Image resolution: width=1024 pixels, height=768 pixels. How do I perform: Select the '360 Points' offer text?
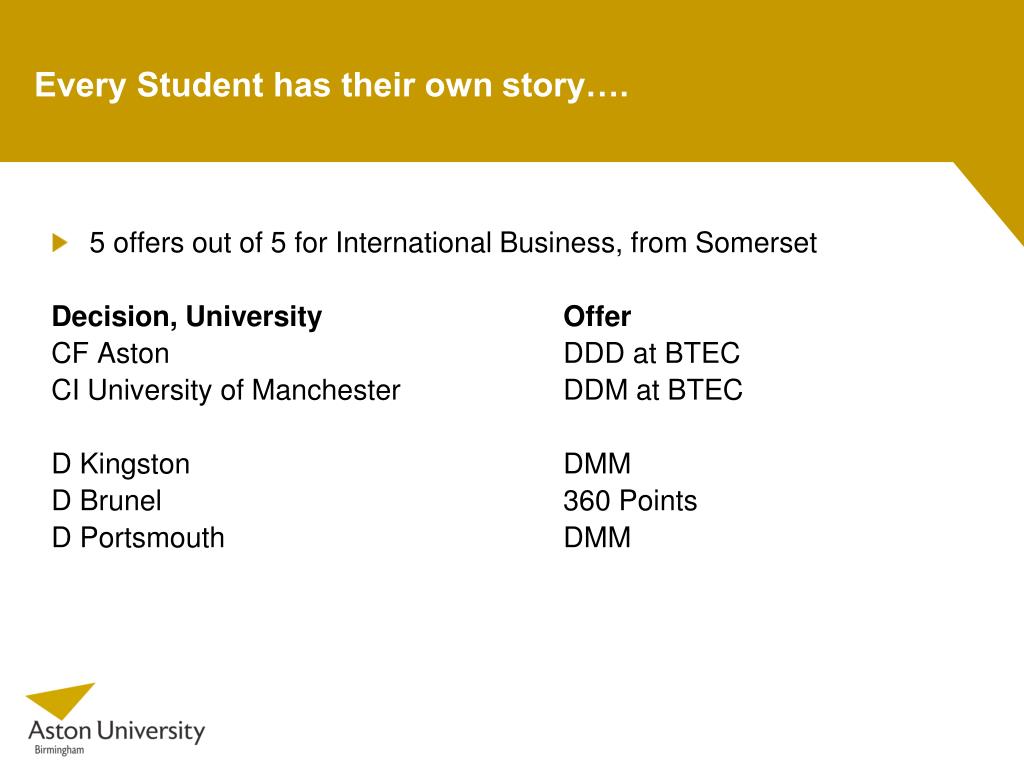(x=630, y=501)
